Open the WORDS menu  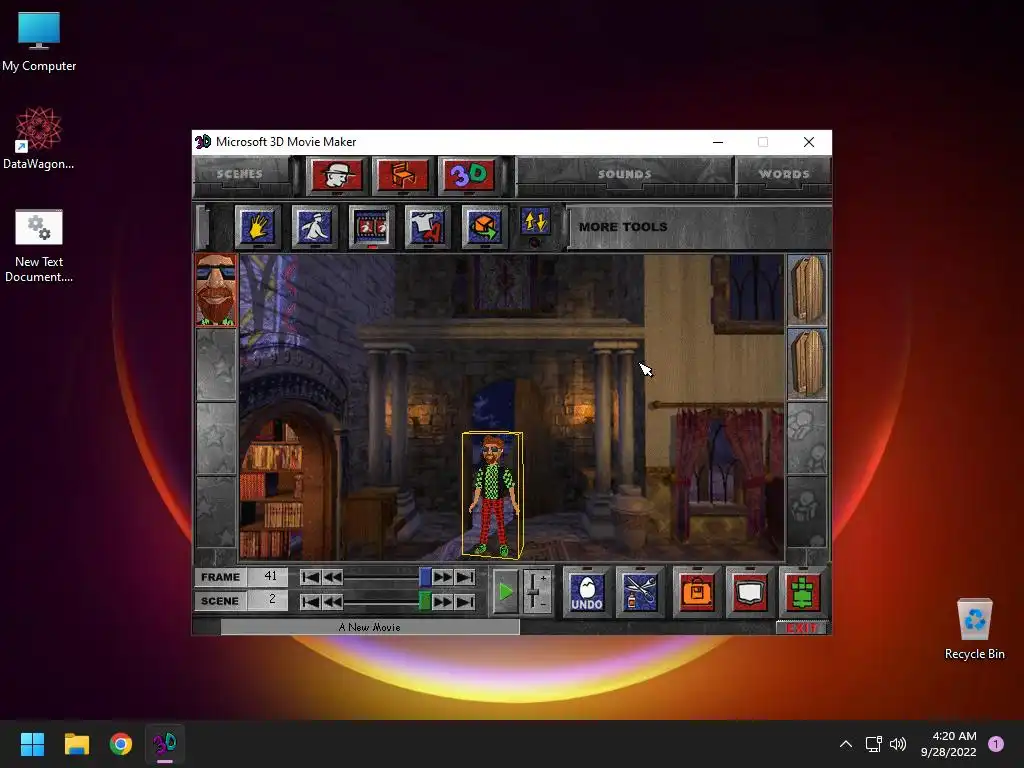(784, 174)
